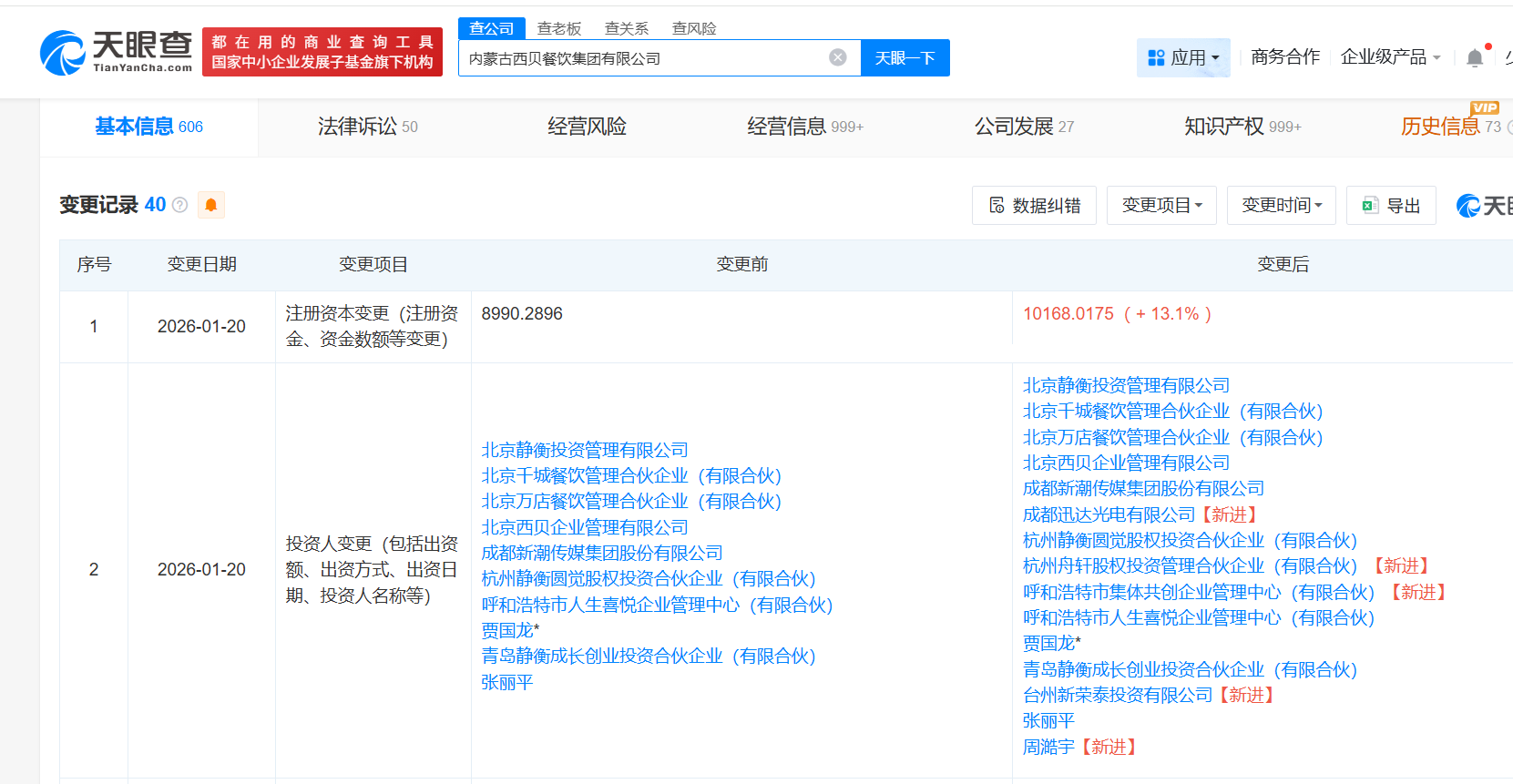Click help icon beside 变更记录
The image size is (1513, 784).
[180, 205]
